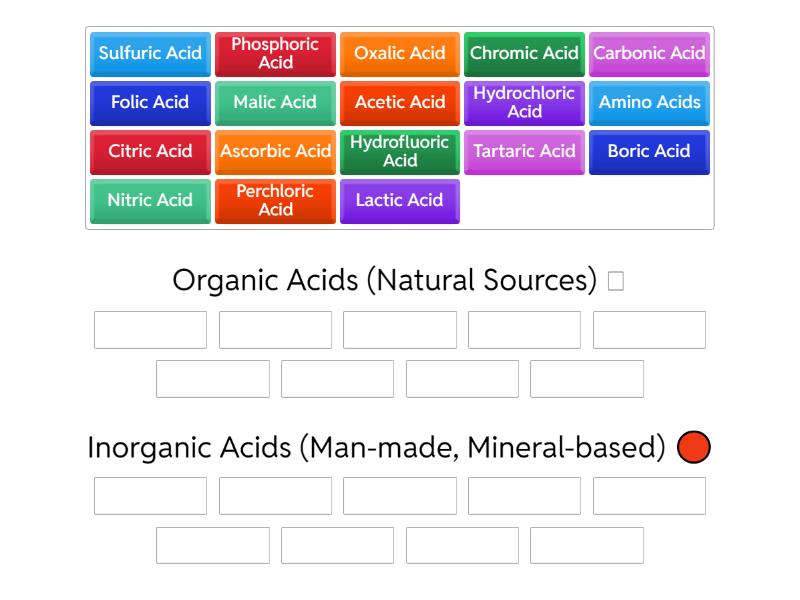The width and height of the screenshot is (800, 600).
Task: Pick the Nitric Acid tile
Action: tap(150, 201)
